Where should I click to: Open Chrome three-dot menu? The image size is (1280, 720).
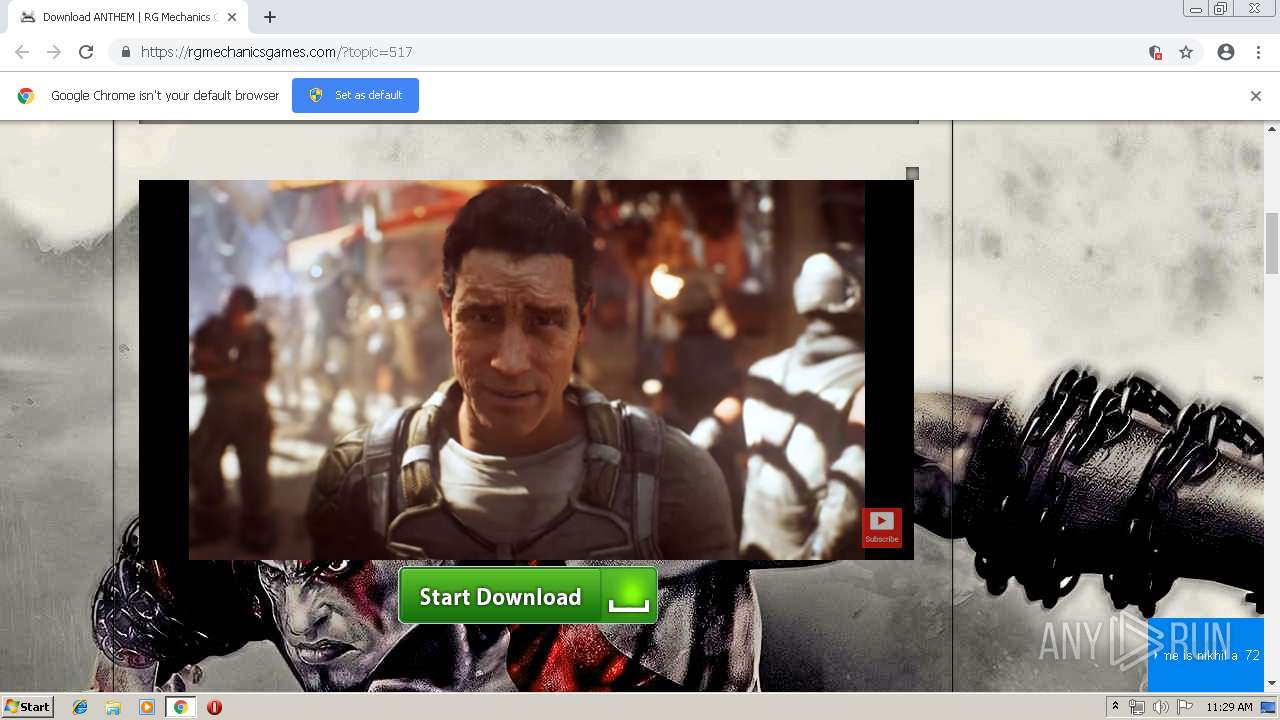click(x=1258, y=52)
